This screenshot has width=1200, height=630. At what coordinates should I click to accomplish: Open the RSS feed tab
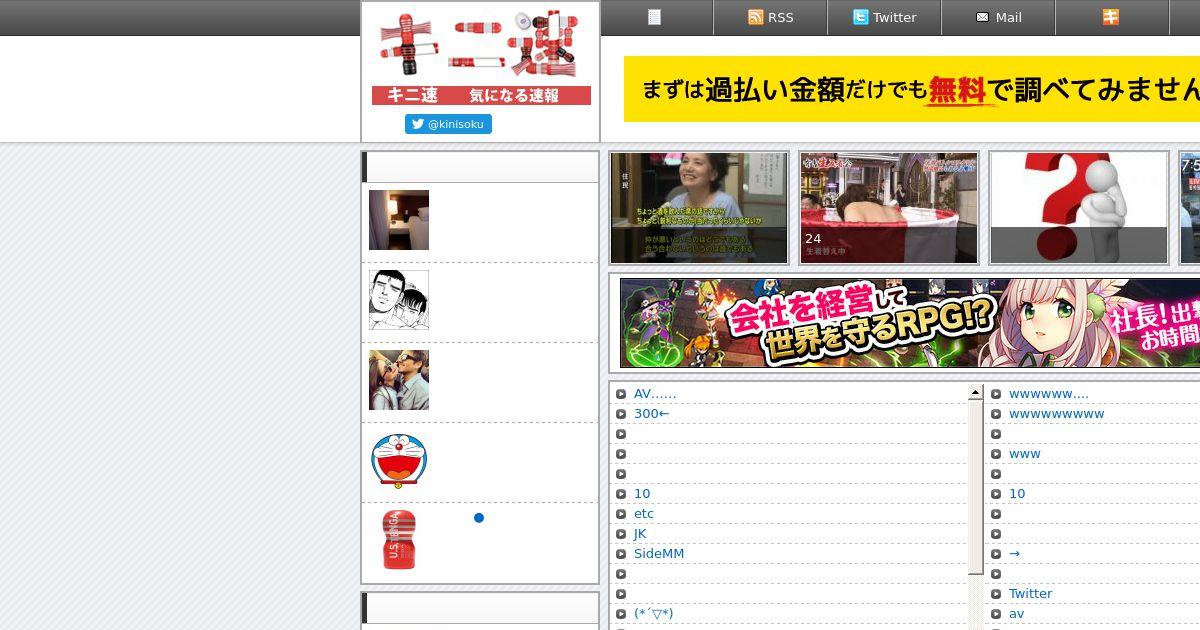(770, 17)
